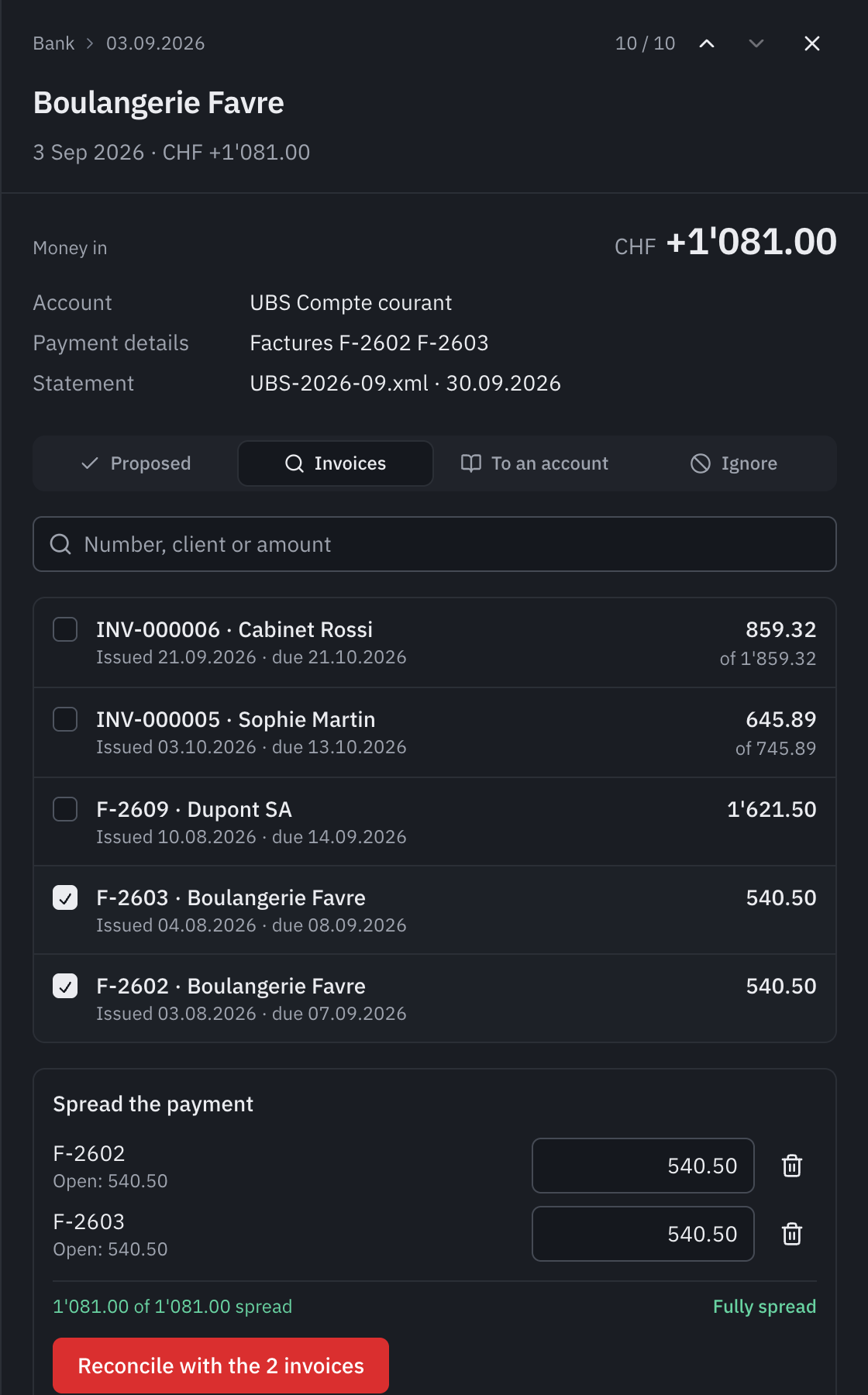This screenshot has width=868, height=1395.
Task: Uncheck the F-2603 Boulangerie Favre checkbox
Action: [x=65, y=897]
